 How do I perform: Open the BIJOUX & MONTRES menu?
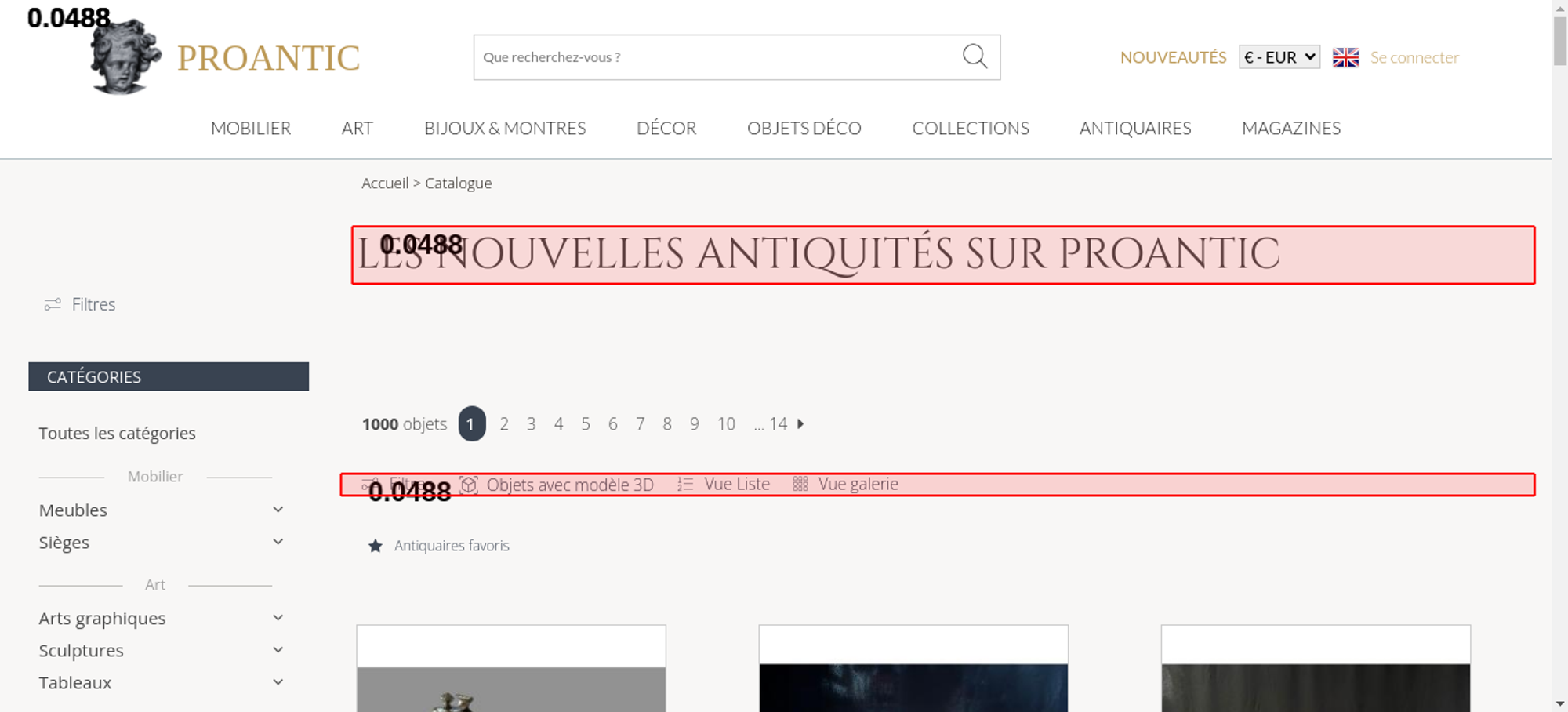(505, 128)
